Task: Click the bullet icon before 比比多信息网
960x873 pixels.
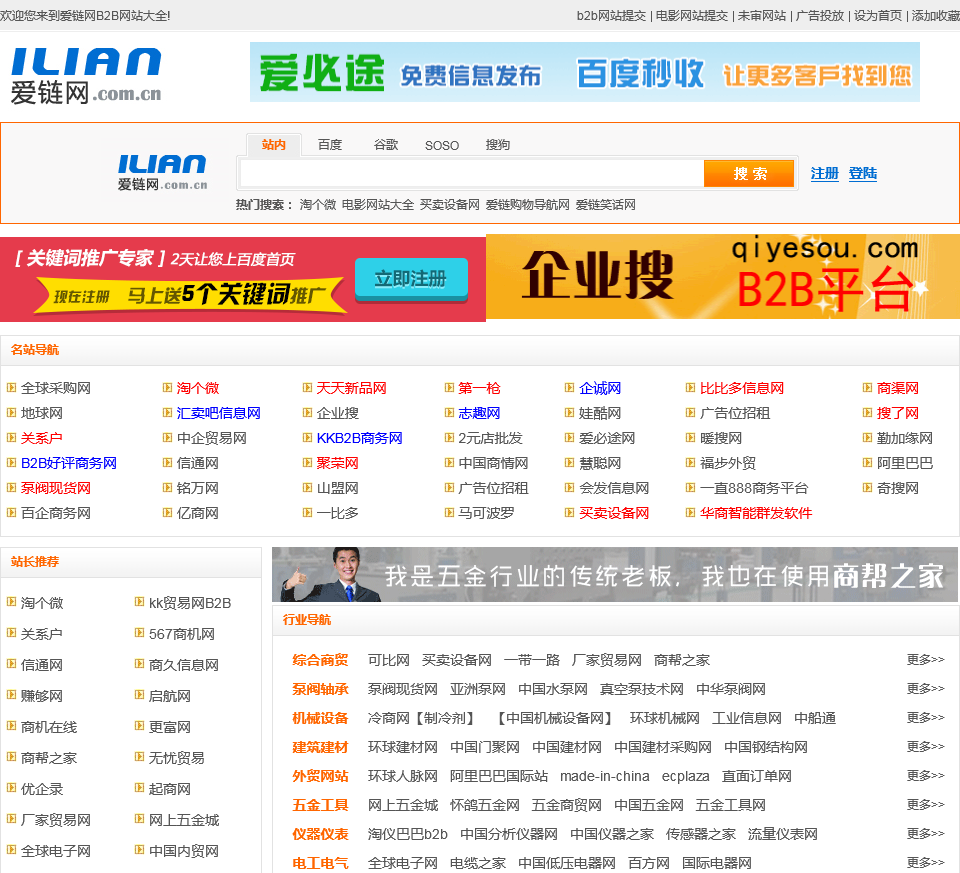Action: point(691,388)
